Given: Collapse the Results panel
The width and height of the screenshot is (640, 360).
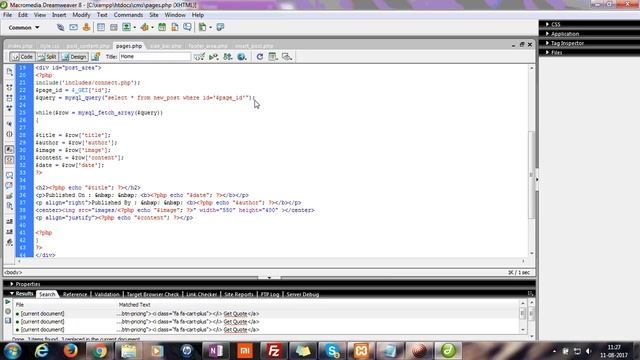Looking at the screenshot, I should click(21, 294).
